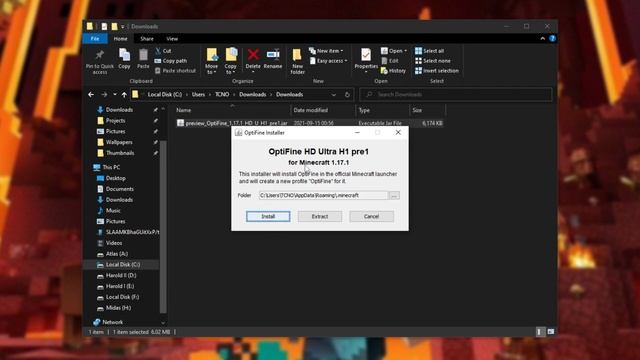Open the blue Help icon
Screen dimensions: 640x360
[x=552, y=39]
